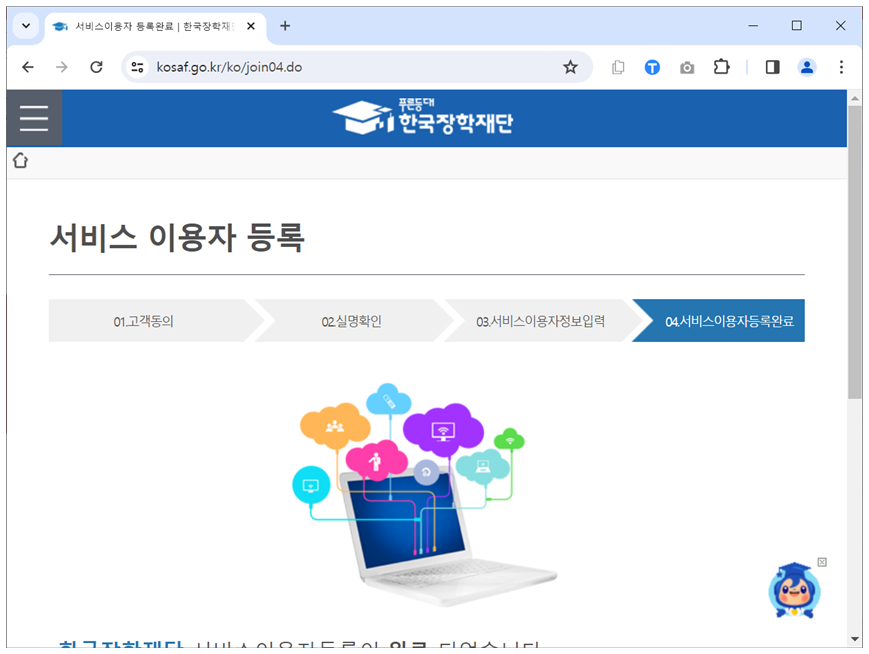Click the 서비스 이용자 등록 heading

pos(177,238)
